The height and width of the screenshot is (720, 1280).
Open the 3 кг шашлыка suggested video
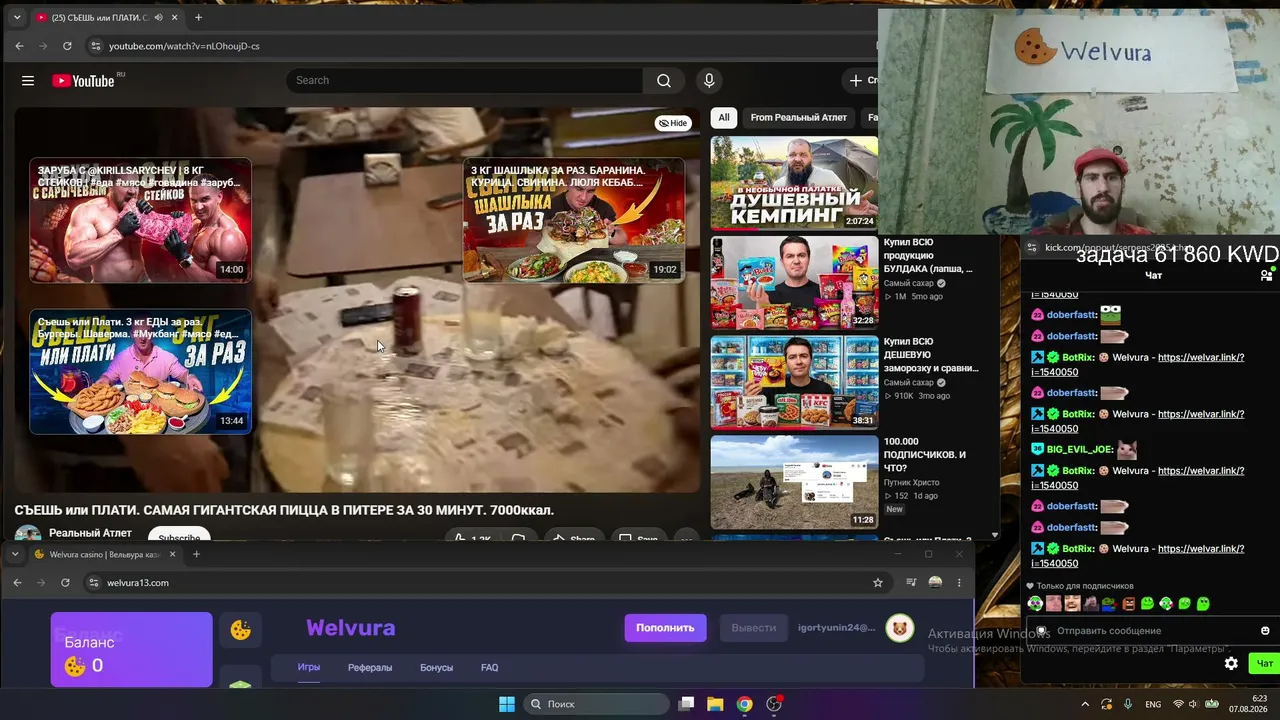[574, 220]
